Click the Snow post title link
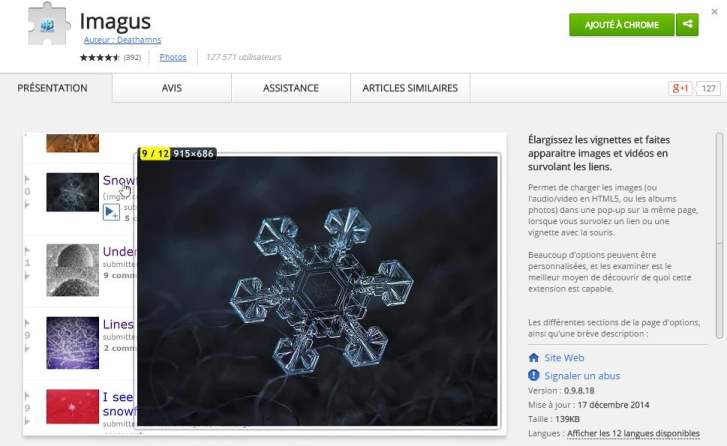Viewport: 727px width, 446px height. (x=119, y=180)
